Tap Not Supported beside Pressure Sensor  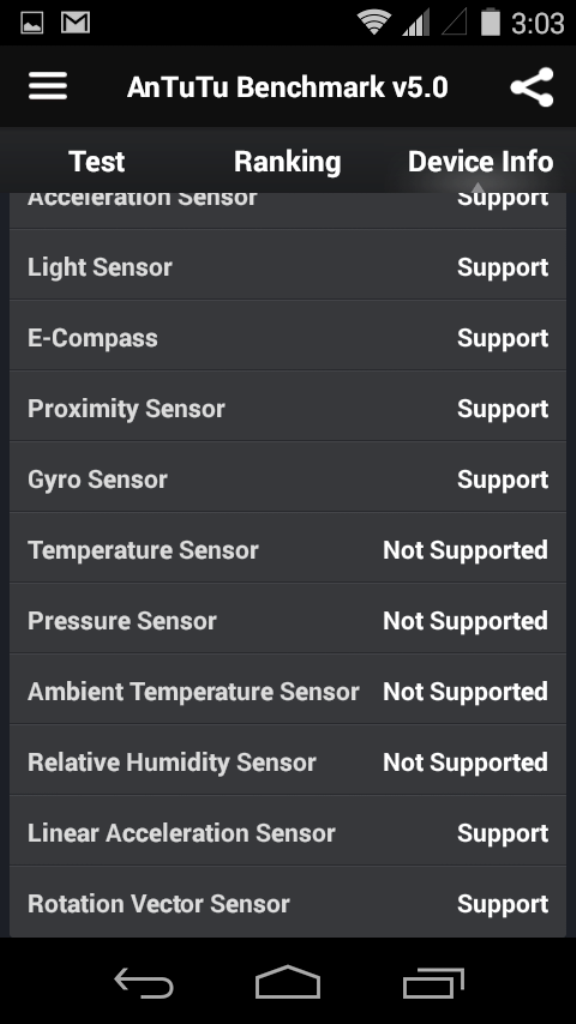pyautogui.click(x=465, y=621)
